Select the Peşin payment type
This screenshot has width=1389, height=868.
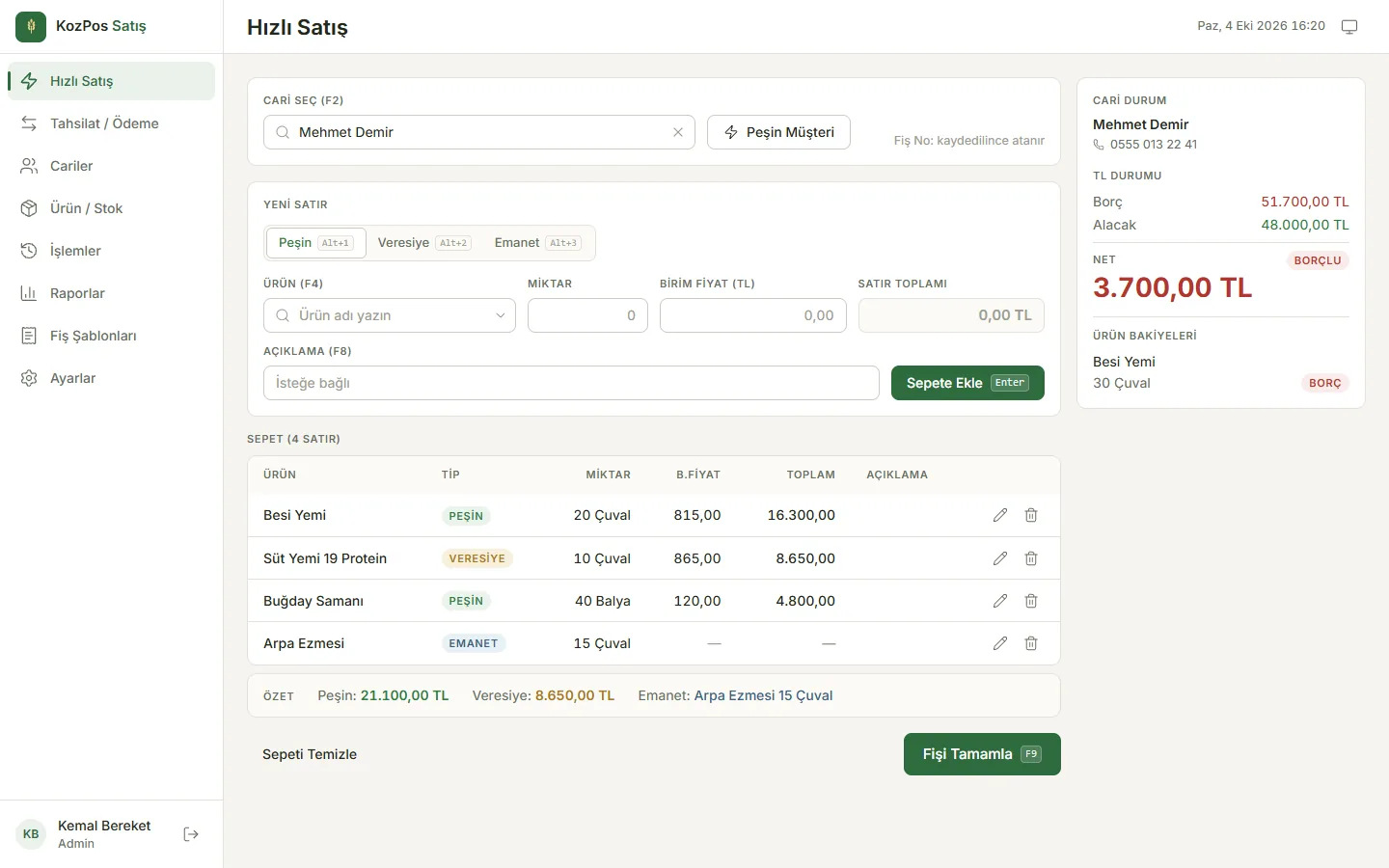click(316, 243)
